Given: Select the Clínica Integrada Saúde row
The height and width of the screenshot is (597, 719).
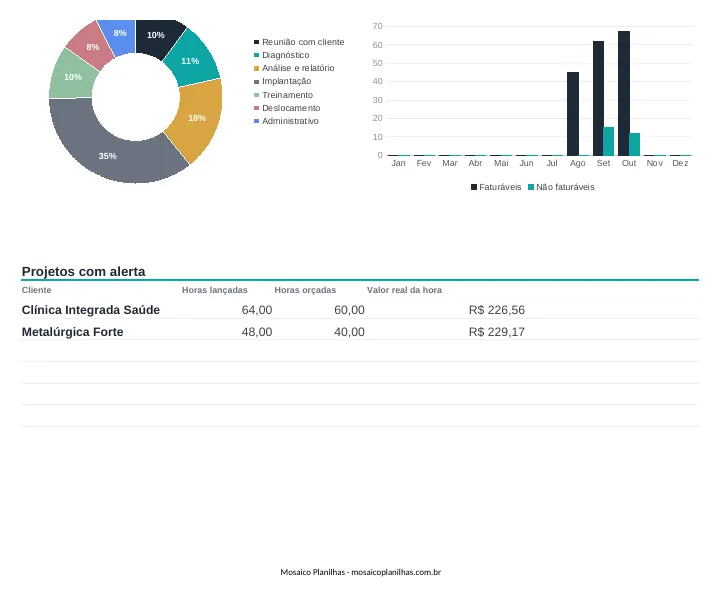Looking at the screenshot, I should (x=360, y=310).
